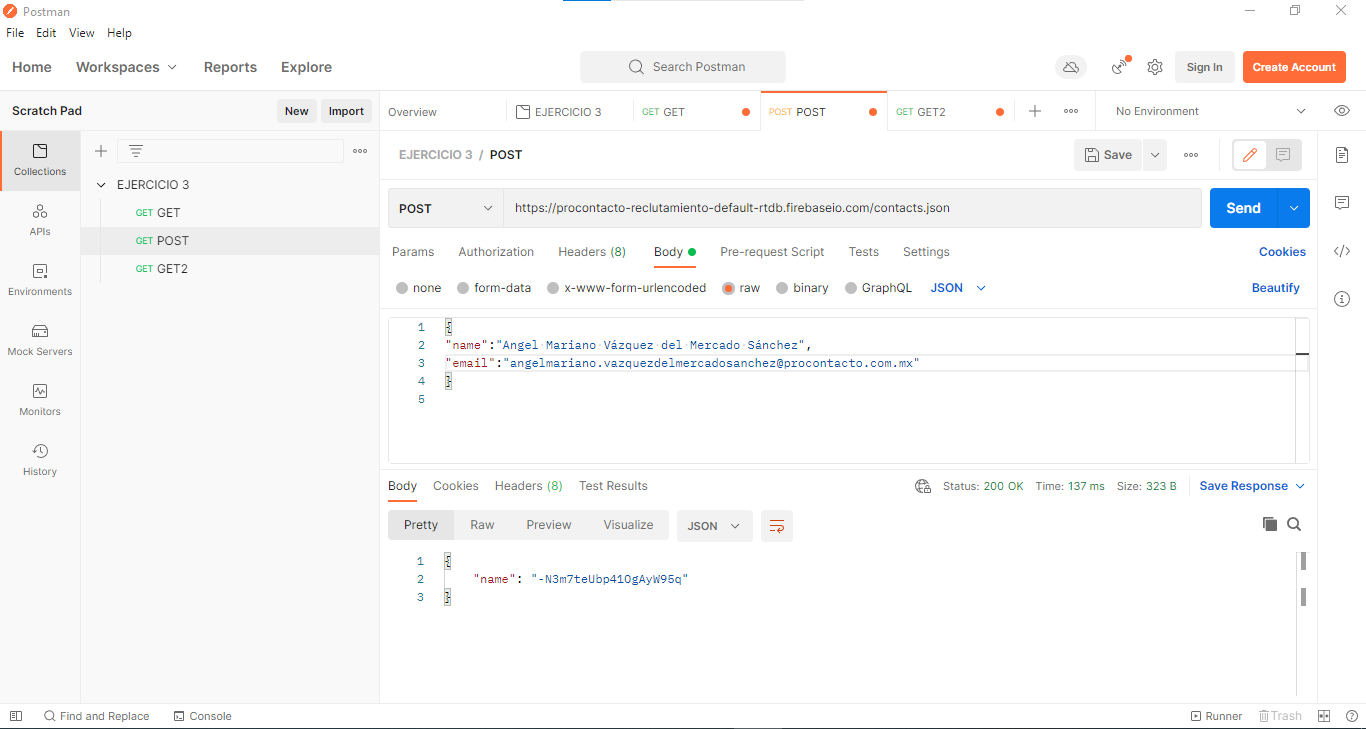Open the code snippet panel on the right

click(1342, 251)
